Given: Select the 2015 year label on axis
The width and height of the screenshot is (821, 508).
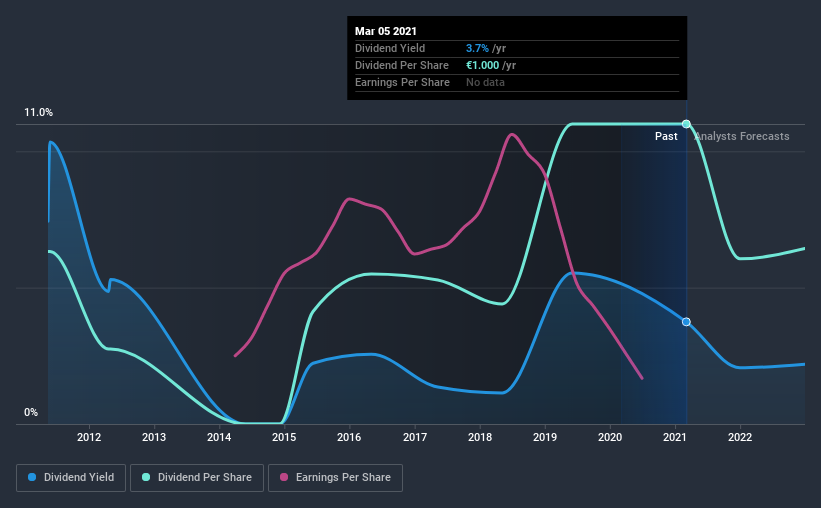Looking at the screenshot, I should pos(284,437).
